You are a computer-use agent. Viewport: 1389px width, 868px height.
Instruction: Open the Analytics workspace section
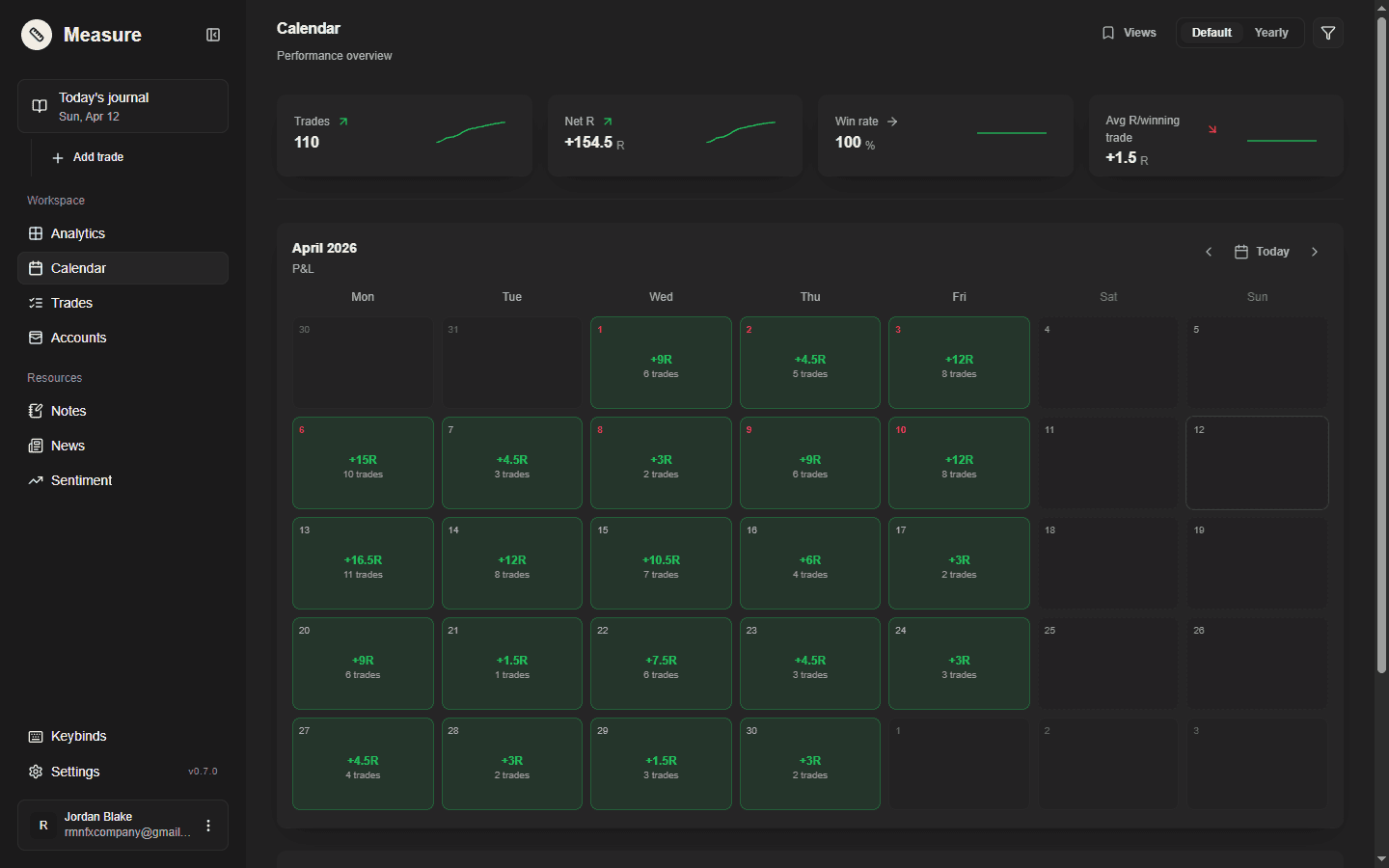[x=77, y=232]
